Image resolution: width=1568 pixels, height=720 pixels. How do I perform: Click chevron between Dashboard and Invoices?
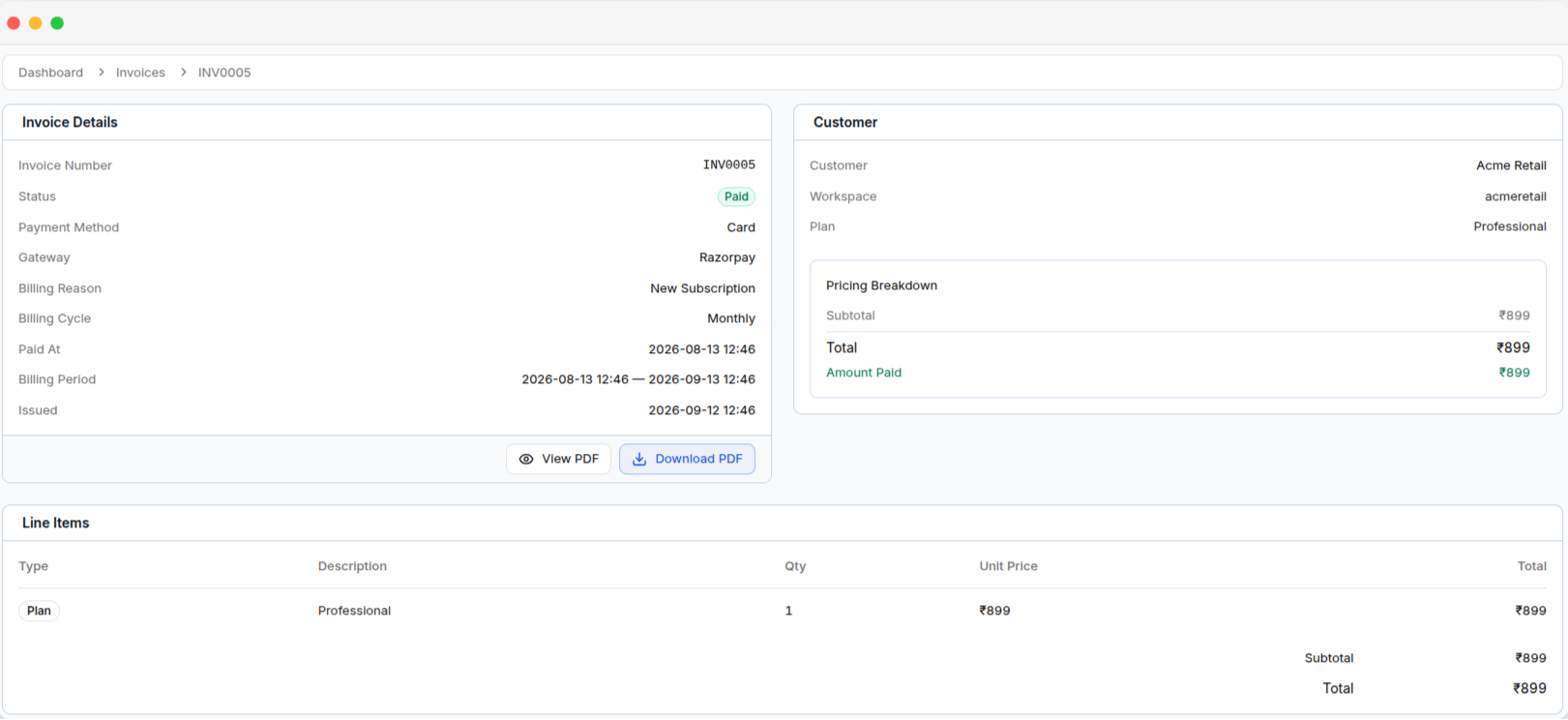[x=101, y=73]
